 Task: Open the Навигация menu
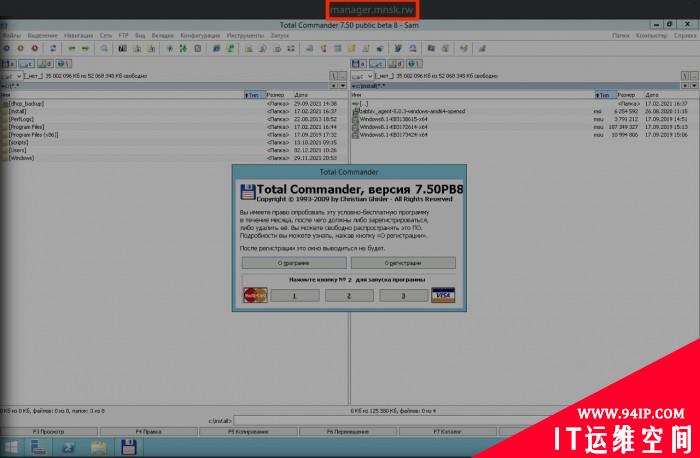78,35
